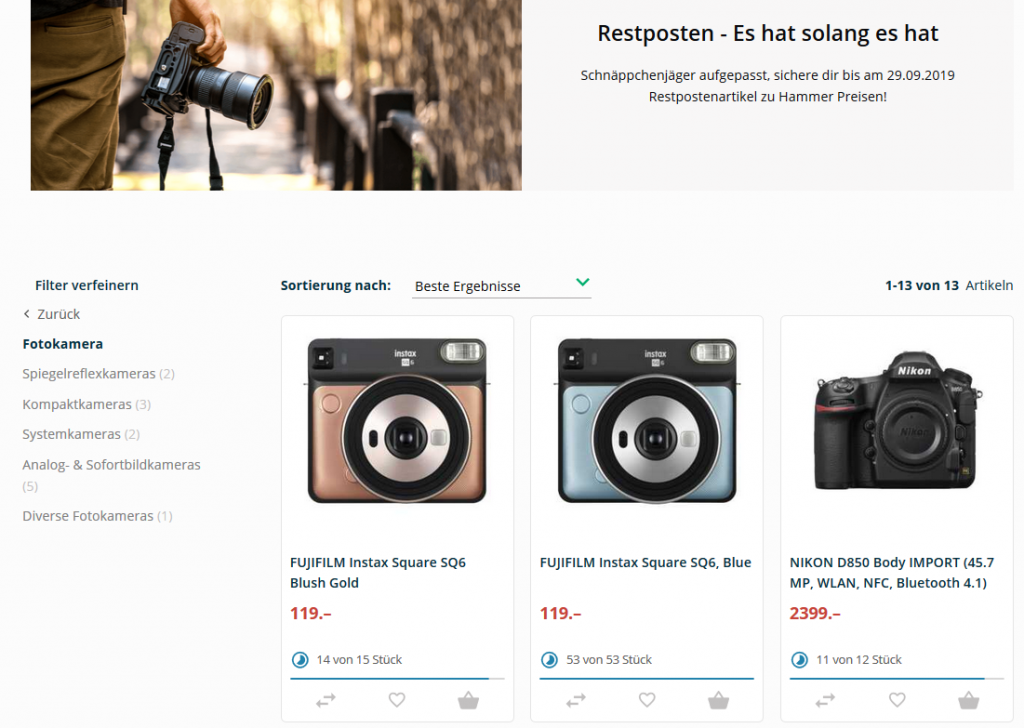The image size is (1024, 728).
Task: Add Nikon D850 Body to shopping basket
Action: tap(968, 700)
